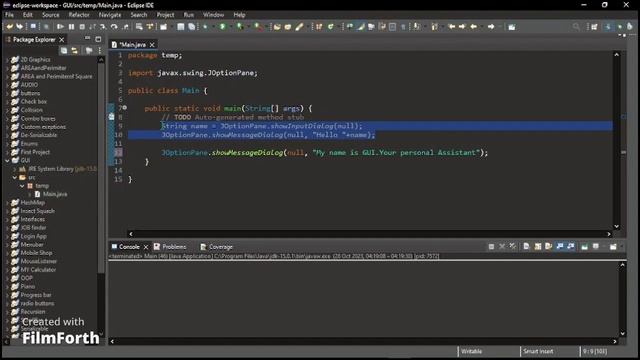Viewport: 640px width, 360px height.
Task: Open the Source menu
Action: [x=51, y=15]
